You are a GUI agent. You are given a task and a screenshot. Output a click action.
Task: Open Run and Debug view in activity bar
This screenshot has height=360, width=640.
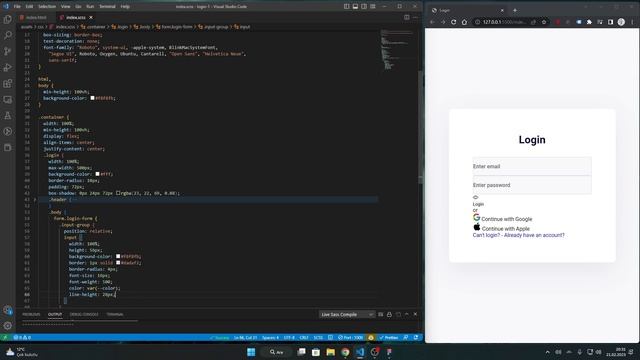point(7,67)
